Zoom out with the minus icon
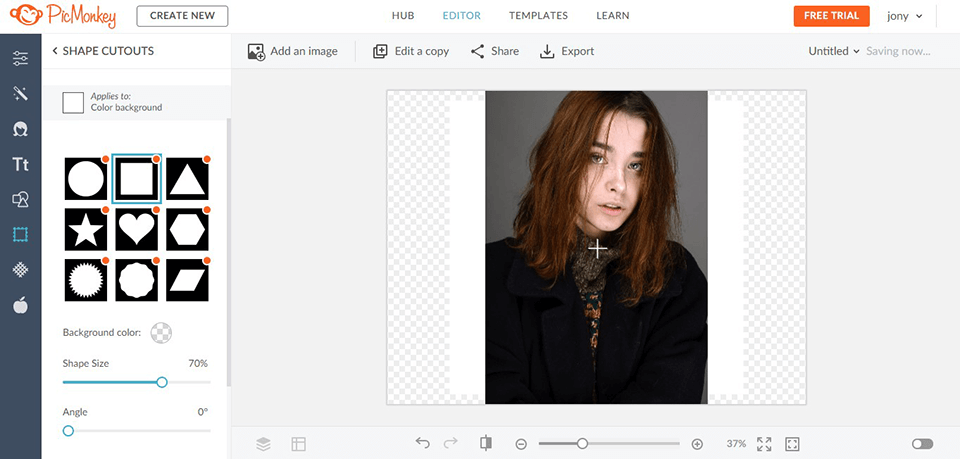This screenshot has height=459, width=960. 521,444
